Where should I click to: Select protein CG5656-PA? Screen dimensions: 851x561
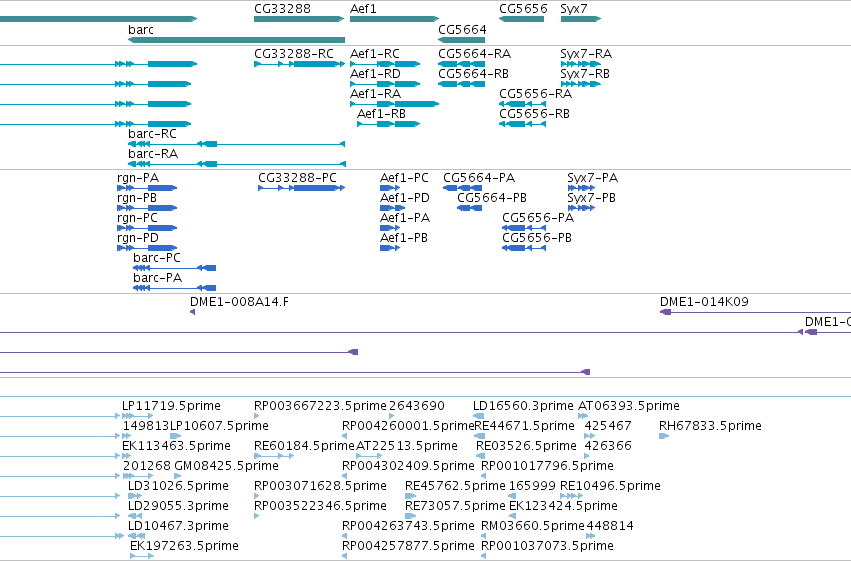[524, 228]
